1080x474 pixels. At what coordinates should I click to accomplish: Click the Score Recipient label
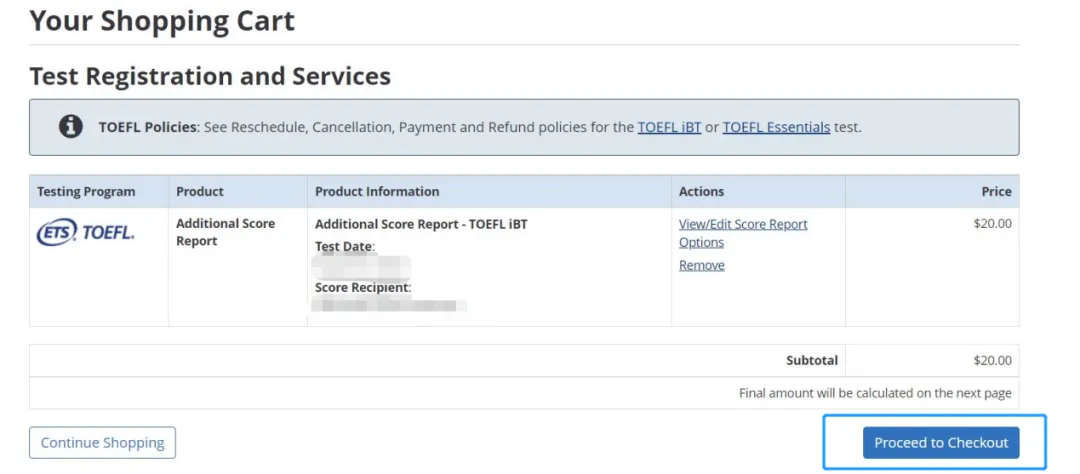(x=363, y=287)
